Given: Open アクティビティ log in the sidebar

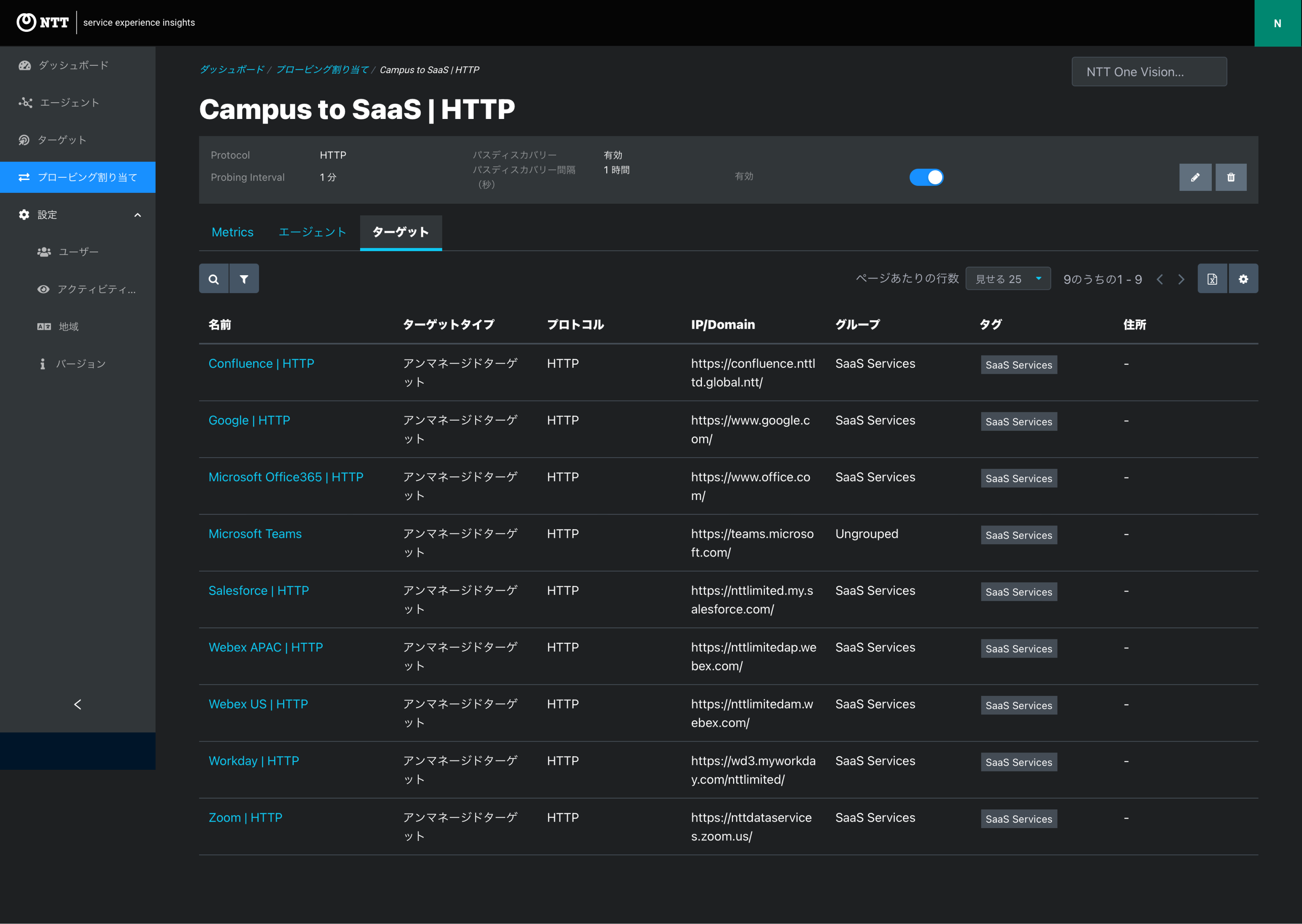Looking at the screenshot, I should tap(78, 289).
